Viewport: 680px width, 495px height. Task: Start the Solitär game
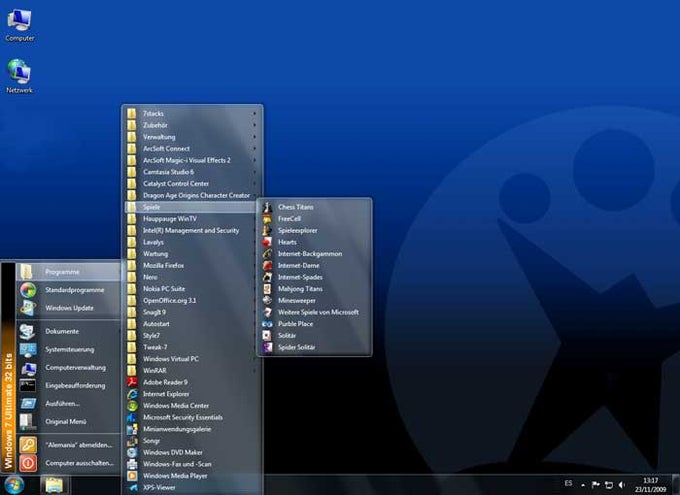(x=315, y=335)
